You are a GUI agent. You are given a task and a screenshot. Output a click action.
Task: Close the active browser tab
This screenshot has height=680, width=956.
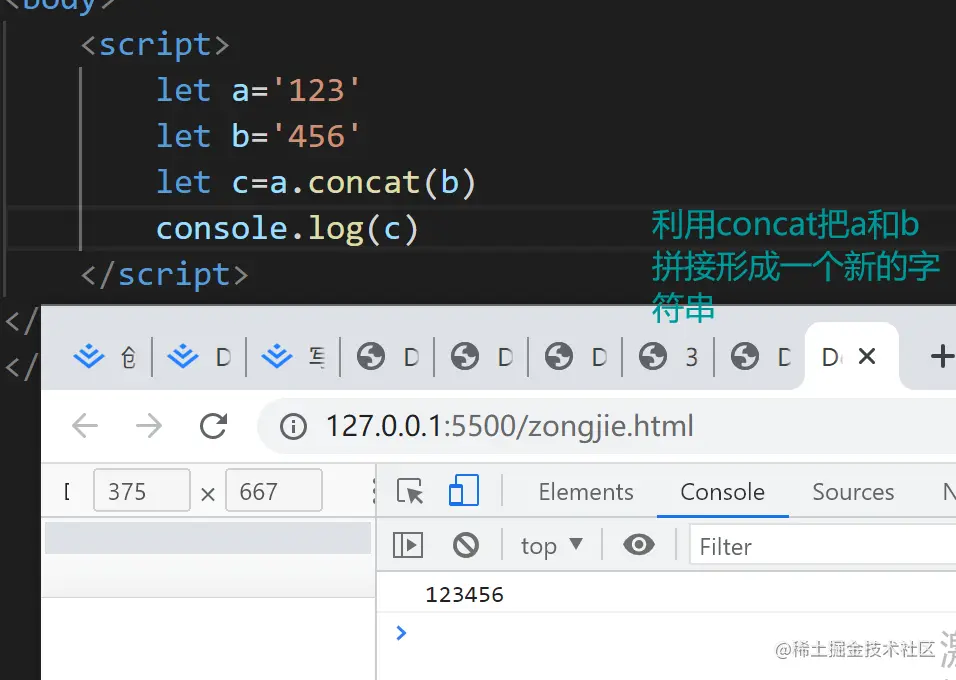pos(867,356)
